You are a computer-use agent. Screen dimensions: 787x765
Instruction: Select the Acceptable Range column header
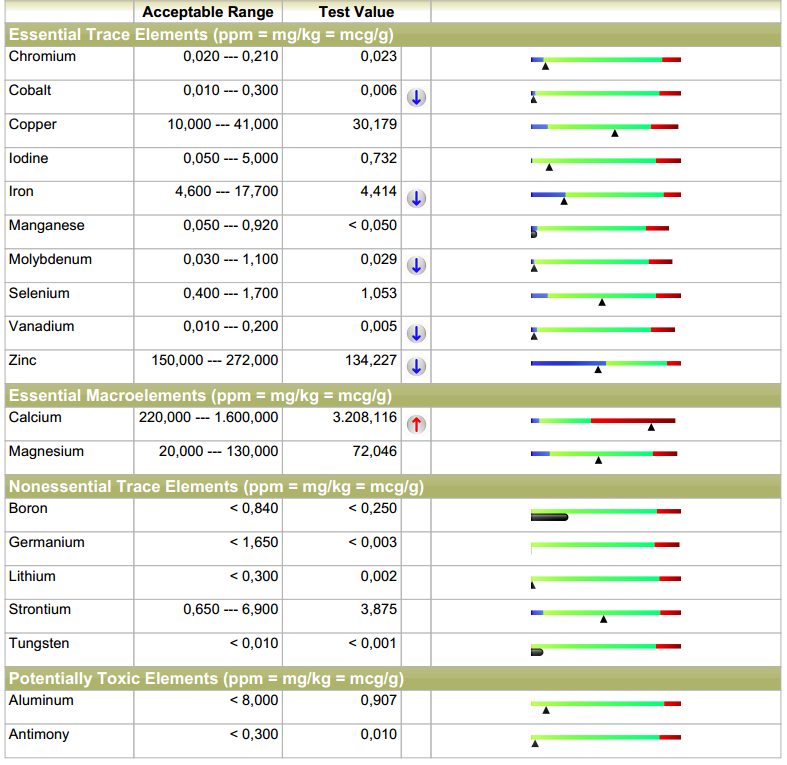(208, 12)
